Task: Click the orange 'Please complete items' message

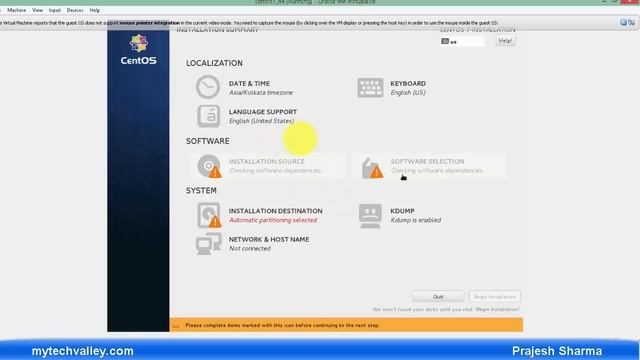Action: tap(282, 325)
